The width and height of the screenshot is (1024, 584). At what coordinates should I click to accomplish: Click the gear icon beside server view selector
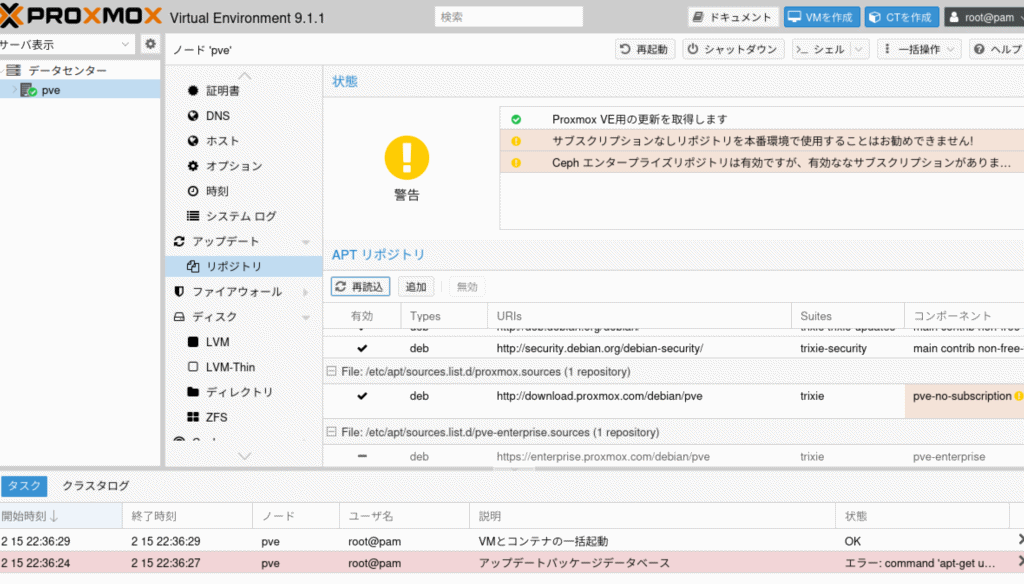pyautogui.click(x=150, y=44)
